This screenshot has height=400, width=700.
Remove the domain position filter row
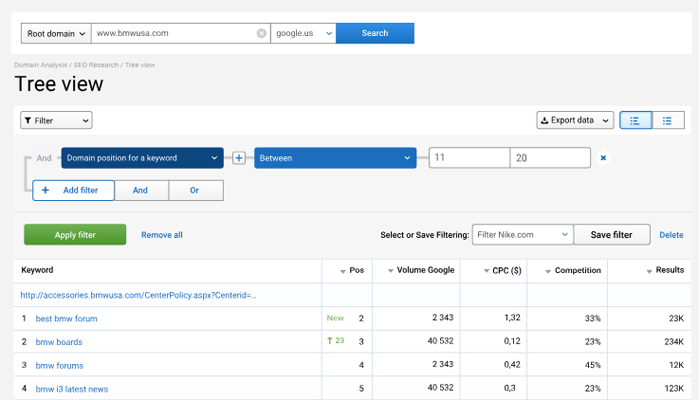coord(603,158)
